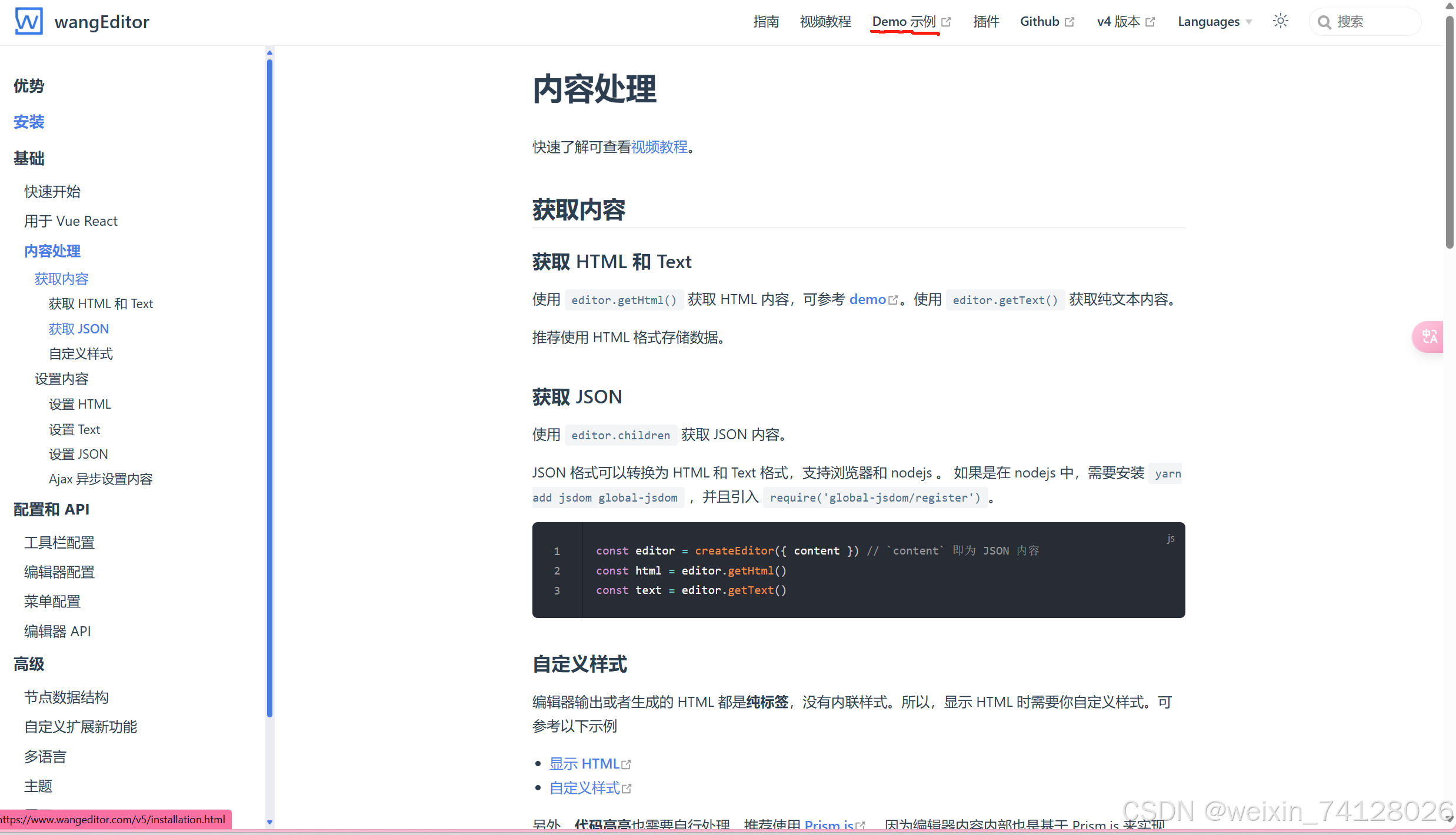Focus the 搜索 search field
The height and width of the screenshot is (835, 1456).
(1374, 22)
